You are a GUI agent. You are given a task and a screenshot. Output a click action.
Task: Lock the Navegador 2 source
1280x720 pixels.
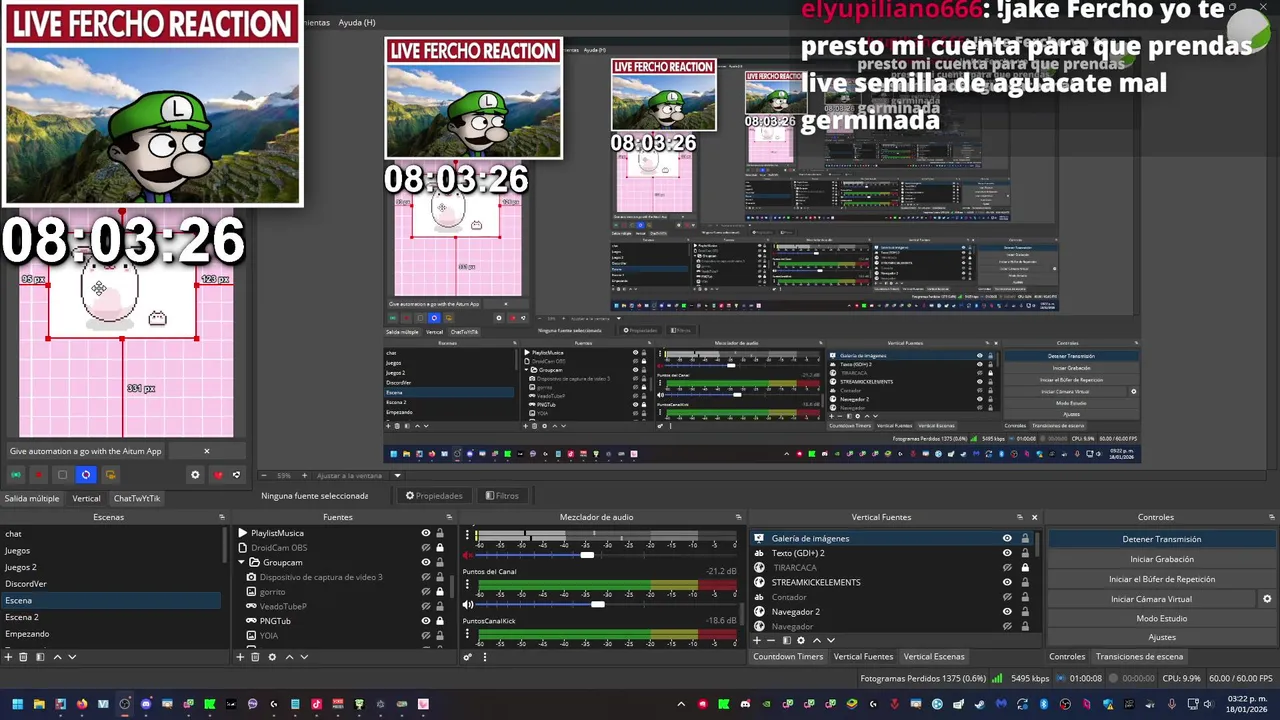coord(1024,612)
